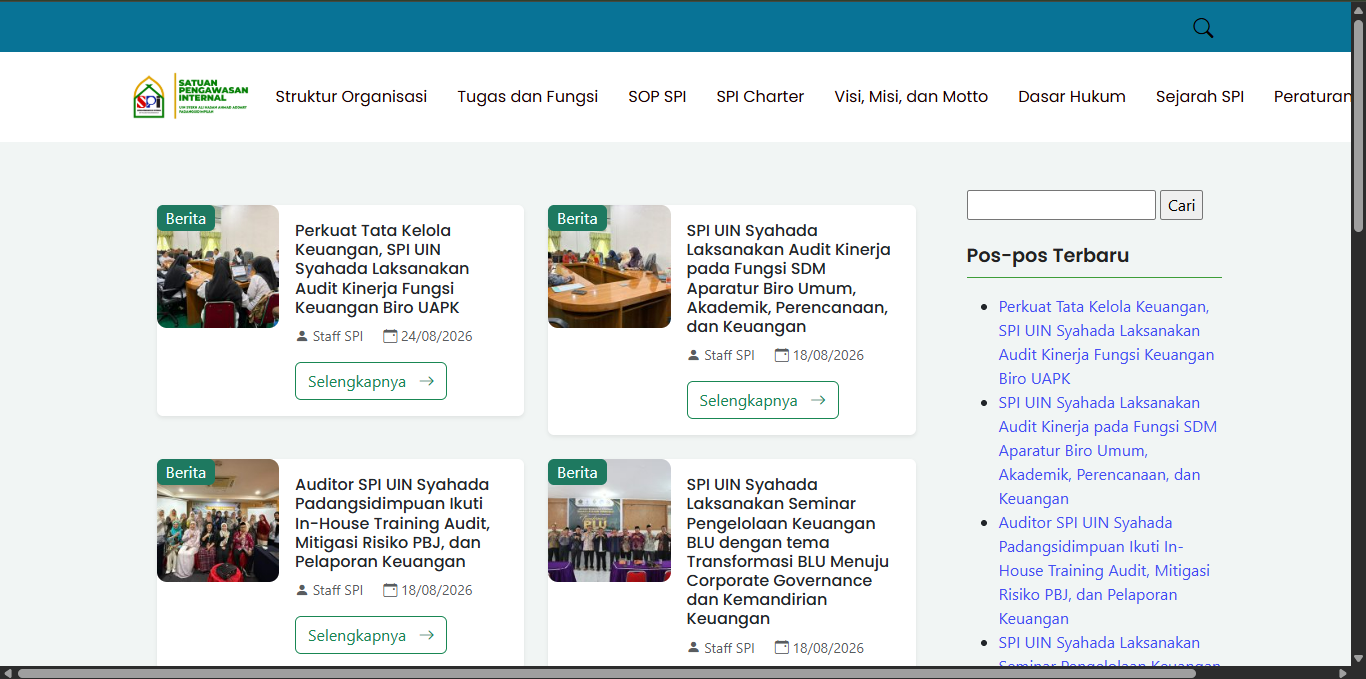The height and width of the screenshot is (679, 1366).
Task: Click calendar icon on Audit Kinerja SDM card
Action: [782, 355]
